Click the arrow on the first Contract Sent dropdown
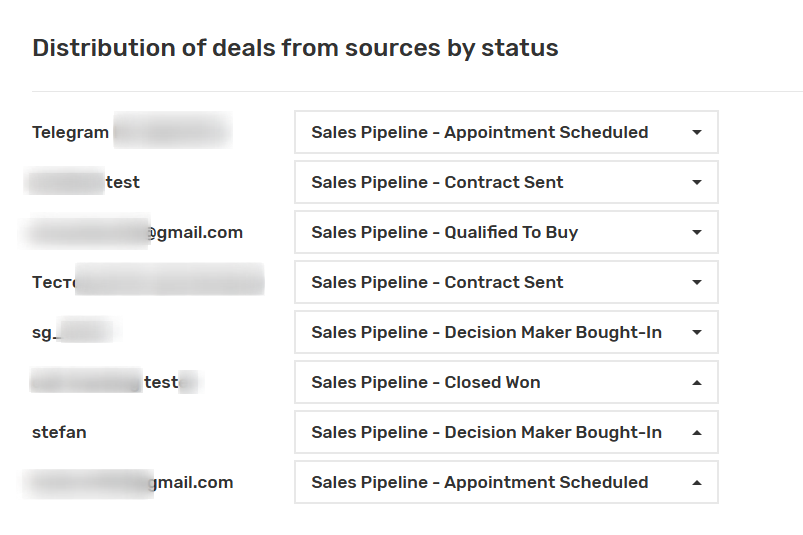Image resolution: width=803 pixels, height=535 pixels. pos(697,182)
